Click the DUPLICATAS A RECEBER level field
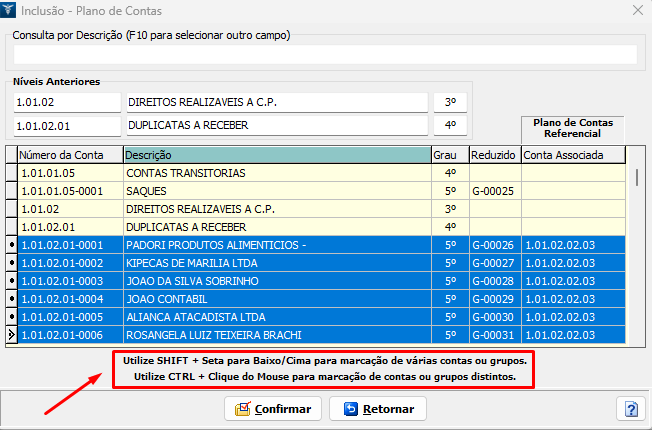This screenshot has width=652, height=430. coord(276,126)
